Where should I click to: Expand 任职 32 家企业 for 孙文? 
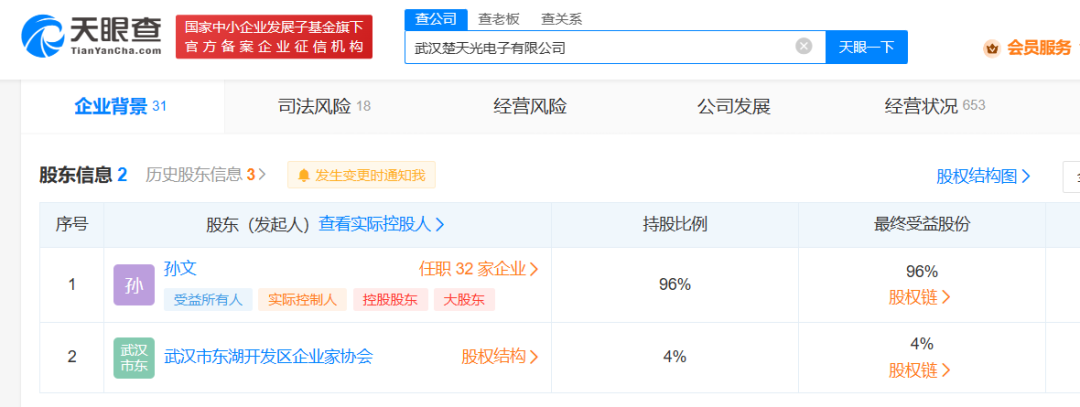(479, 269)
